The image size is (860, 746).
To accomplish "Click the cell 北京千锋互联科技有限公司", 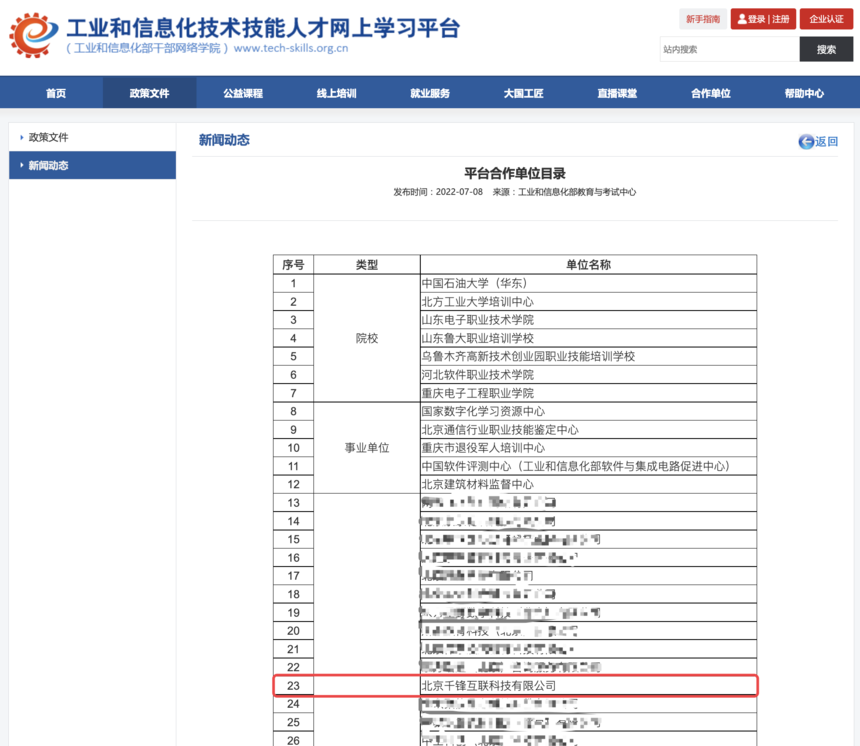I will [x=589, y=686].
